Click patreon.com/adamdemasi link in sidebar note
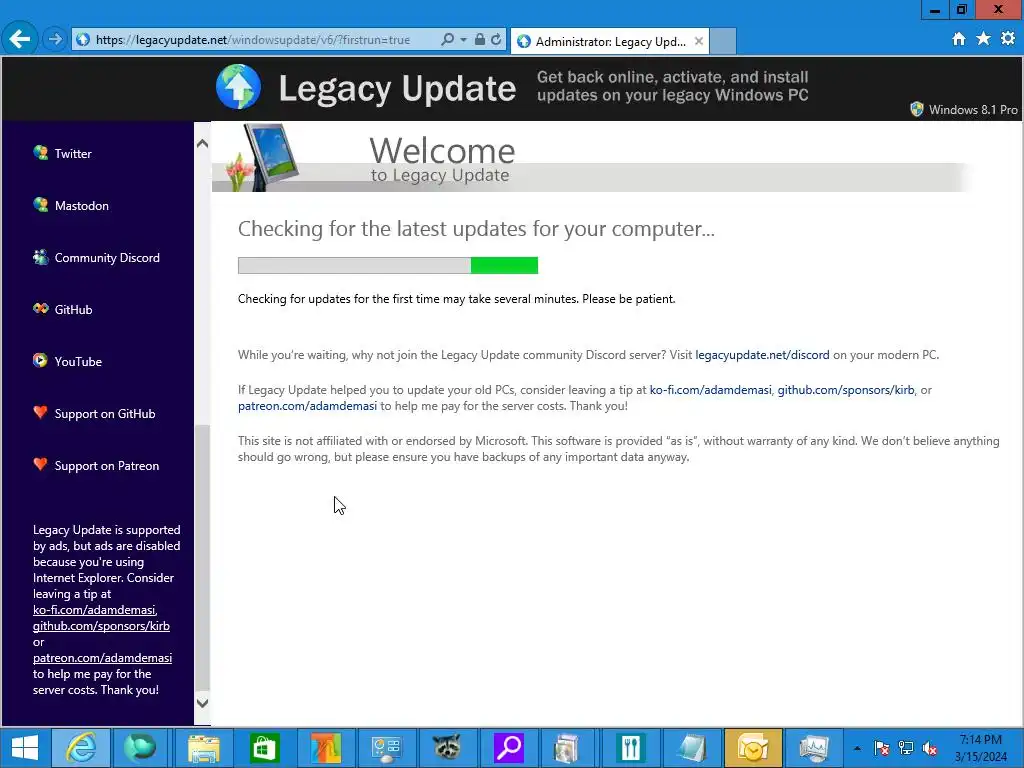 103,658
